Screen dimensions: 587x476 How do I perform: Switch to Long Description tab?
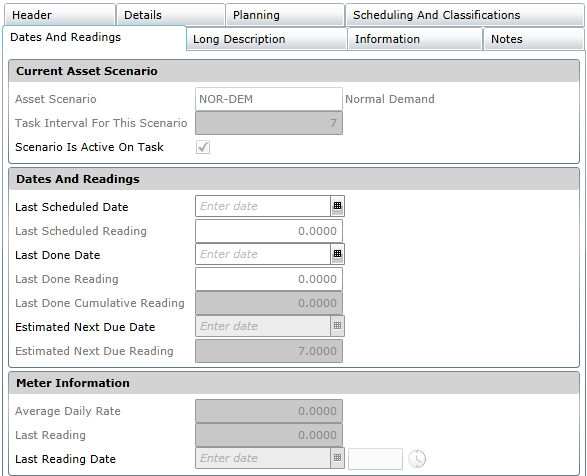click(267, 39)
